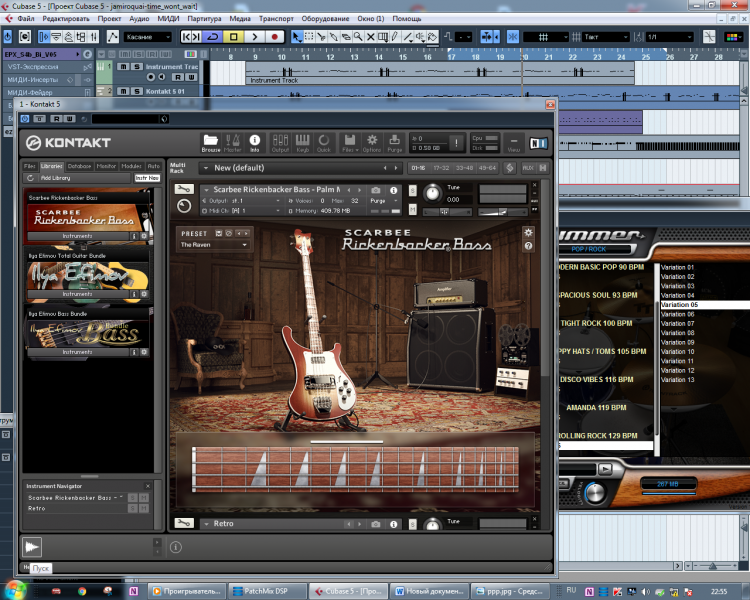Open info icon on Scarbee instrument header

393,190
